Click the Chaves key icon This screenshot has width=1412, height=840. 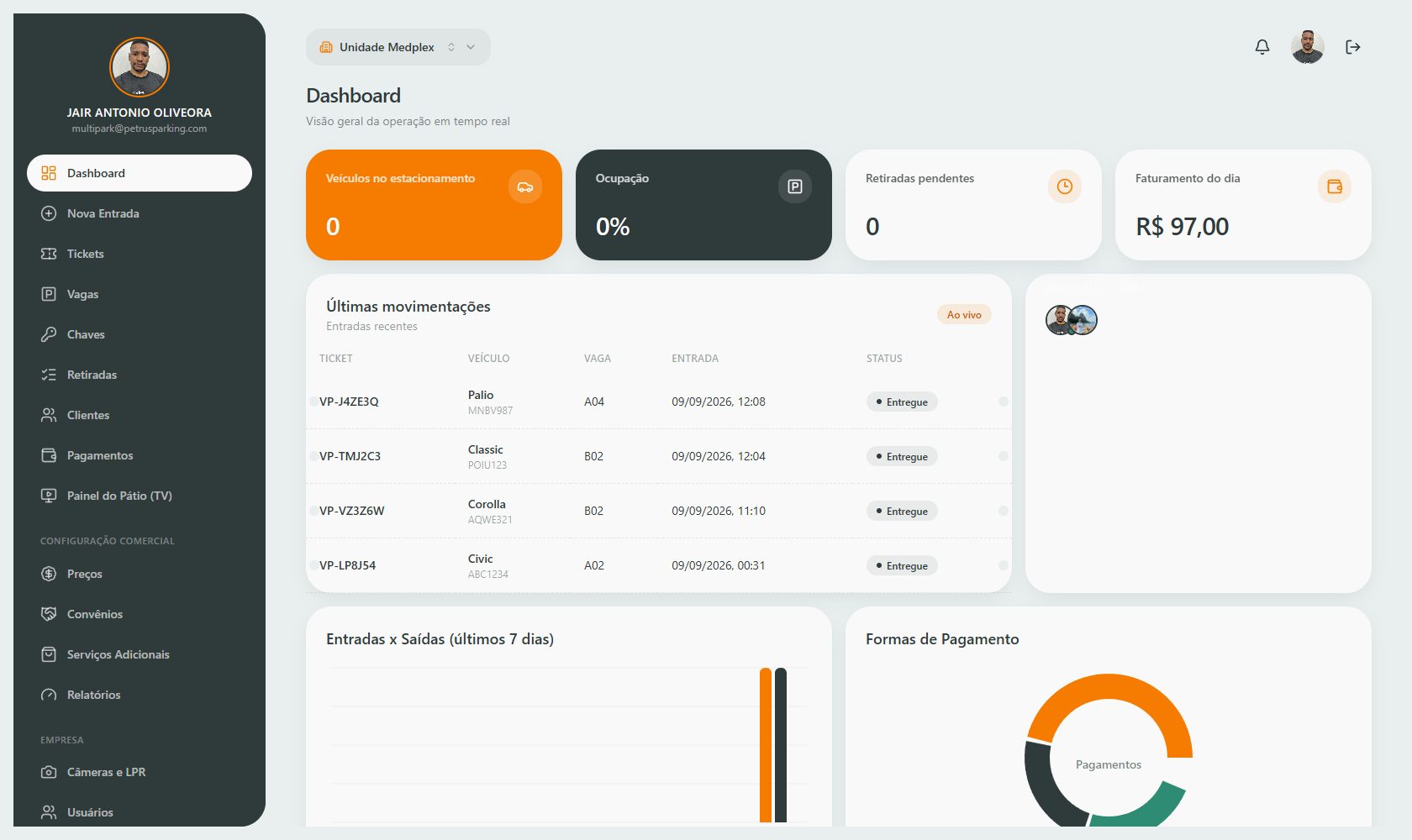click(49, 334)
